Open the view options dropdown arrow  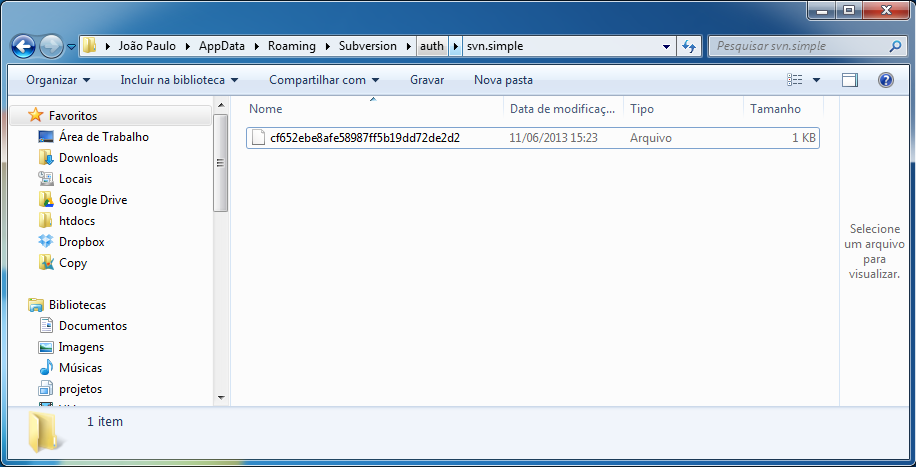tap(816, 80)
